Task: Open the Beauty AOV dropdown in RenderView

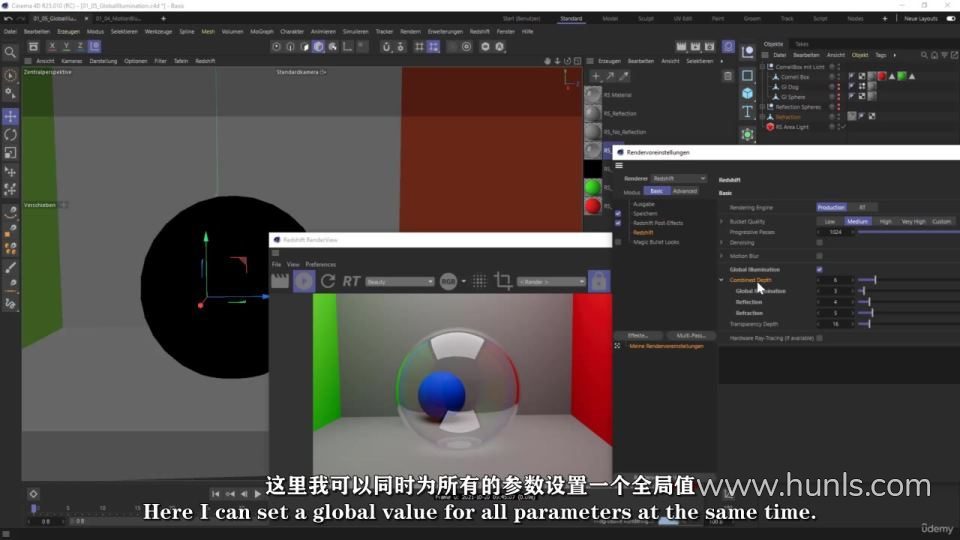Action: pyautogui.click(x=400, y=282)
